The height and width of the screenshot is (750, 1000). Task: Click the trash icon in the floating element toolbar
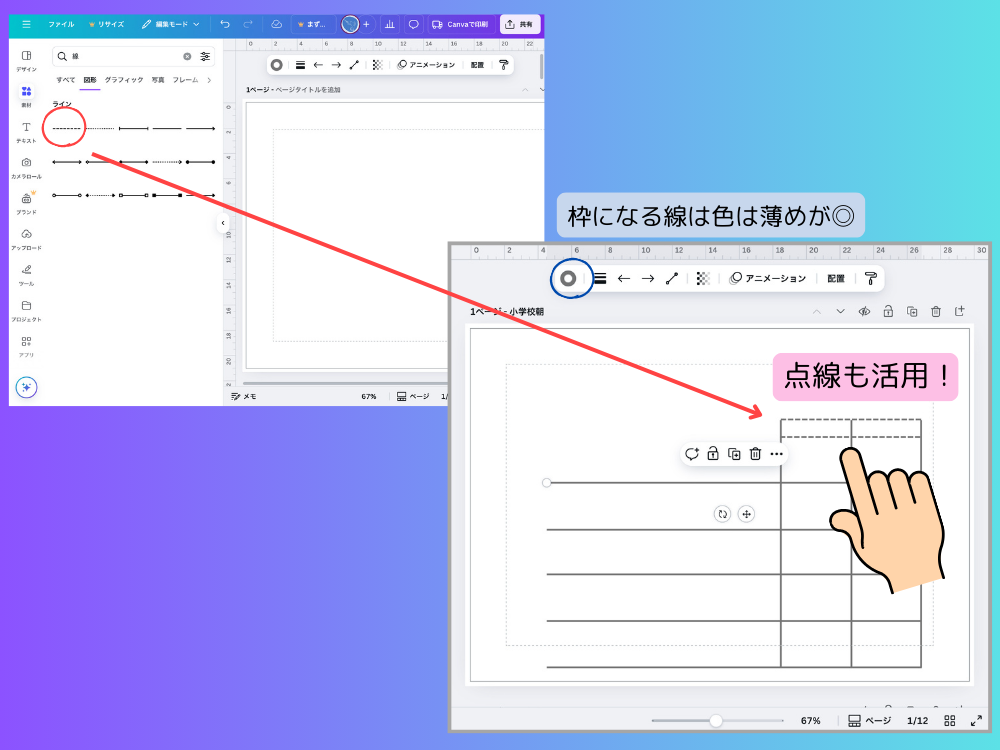point(755,454)
